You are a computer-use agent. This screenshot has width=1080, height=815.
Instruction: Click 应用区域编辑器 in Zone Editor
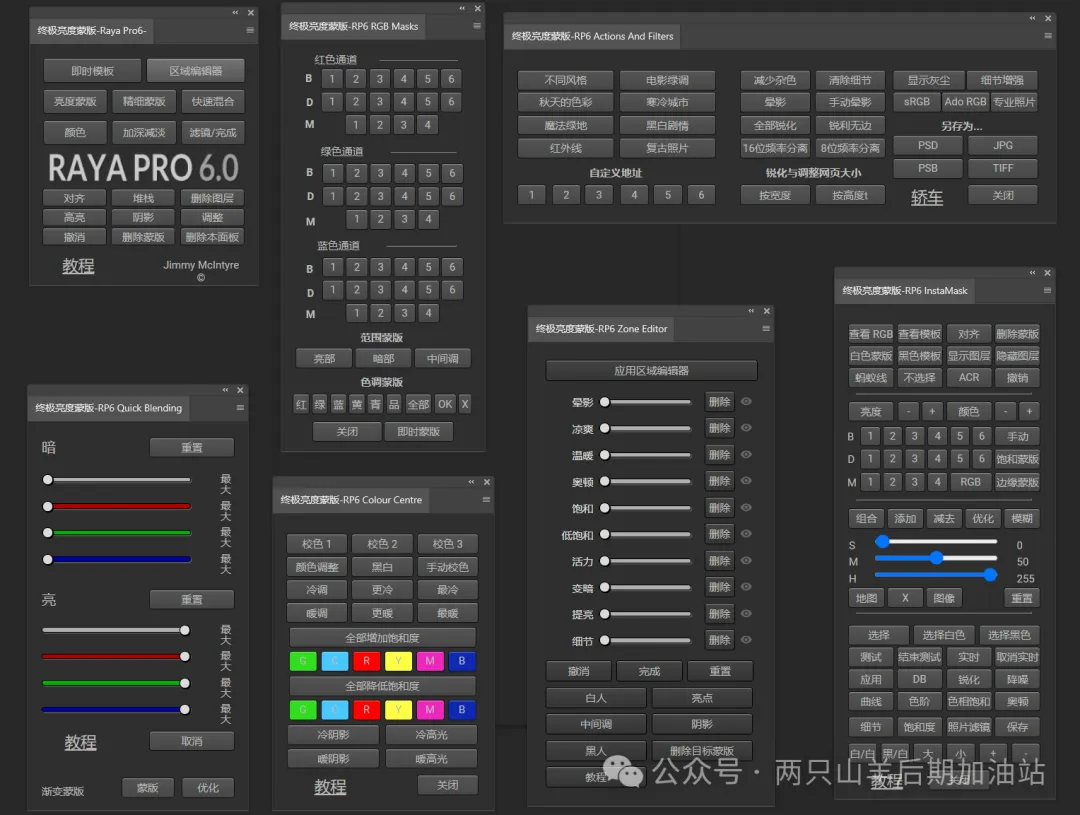point(652,371)
